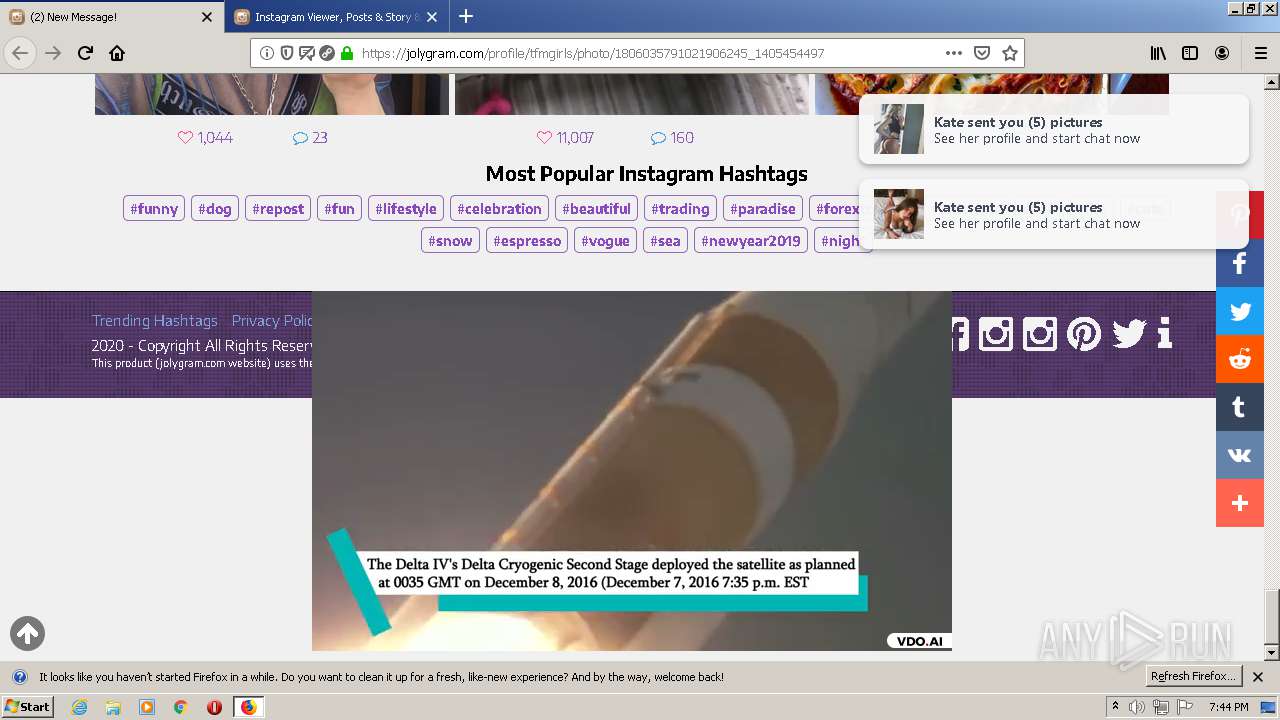This screenshot has width=1280, height=720.
Task: Share on VK via side bar
Action: click(1240, 455)
